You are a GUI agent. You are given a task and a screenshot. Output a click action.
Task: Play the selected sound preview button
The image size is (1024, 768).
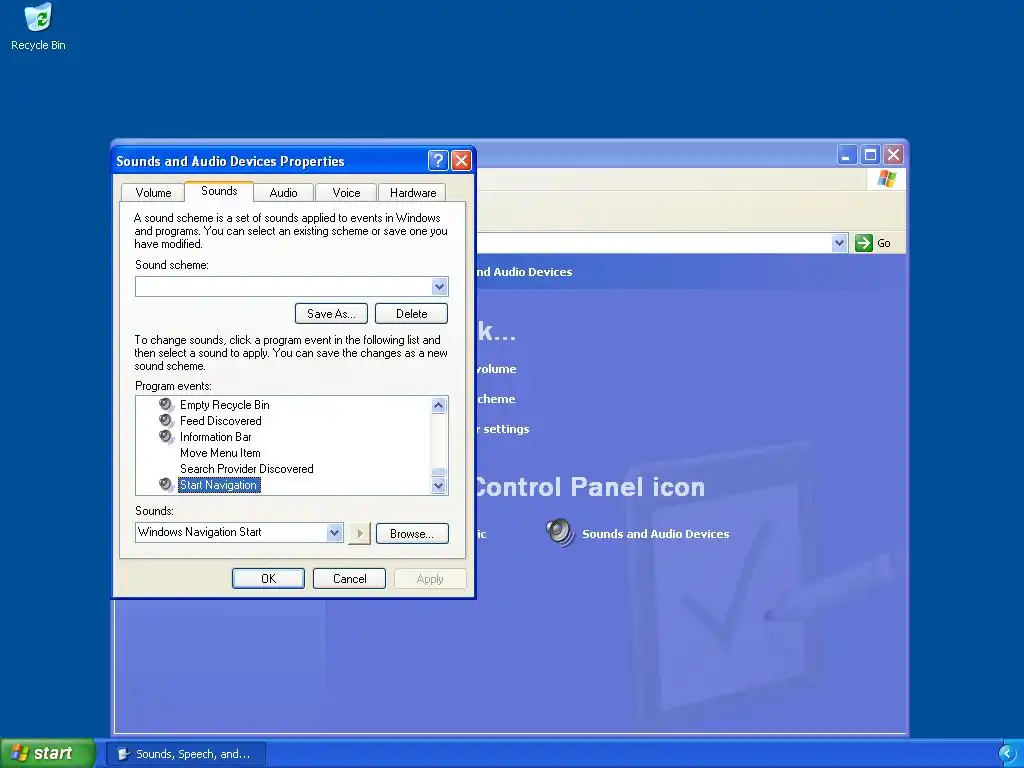coord(359,534)
